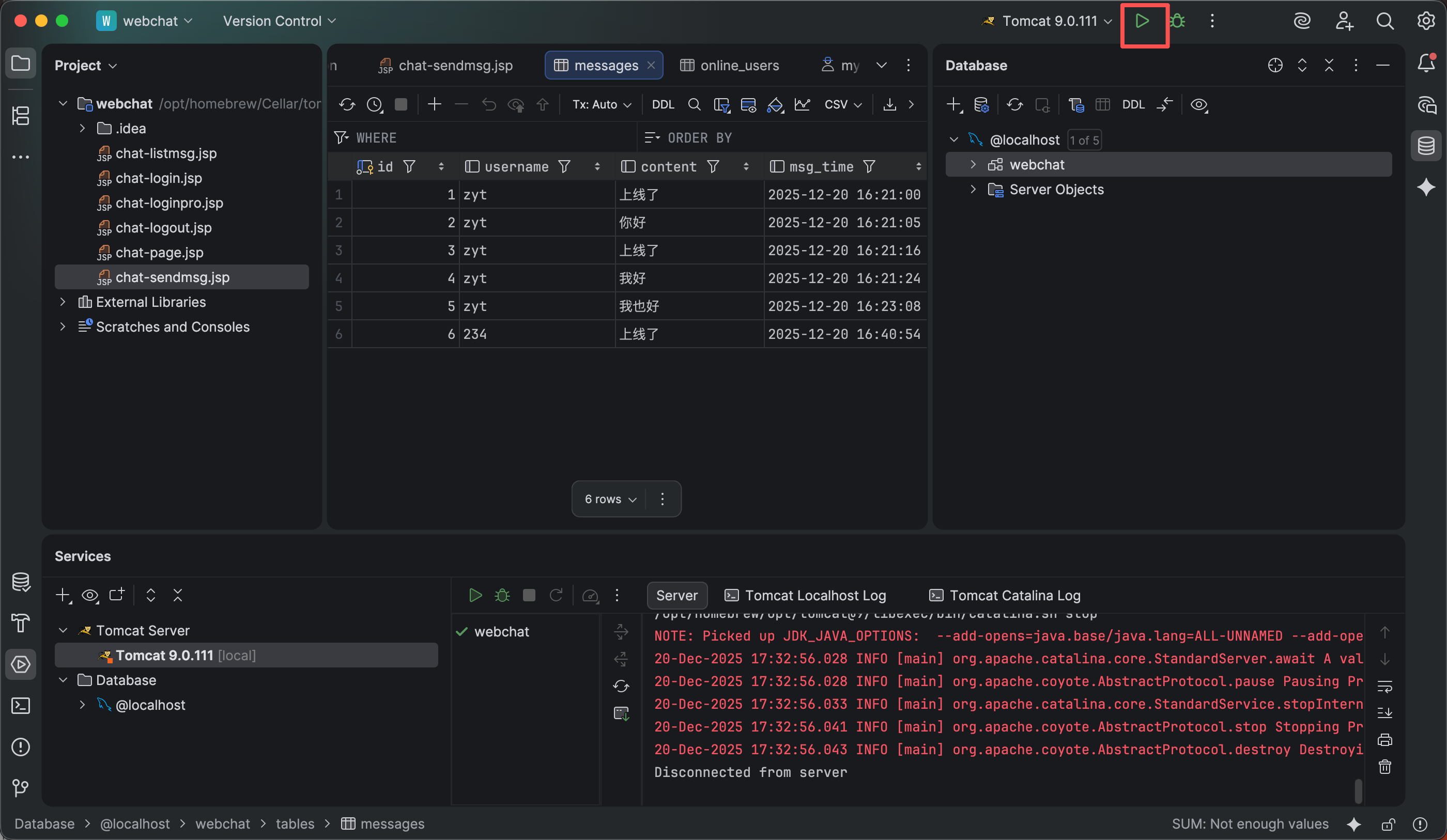Toggle the eye view options in Database panel
Viewport: 1447px width, 840px height.
[1198, 105]
